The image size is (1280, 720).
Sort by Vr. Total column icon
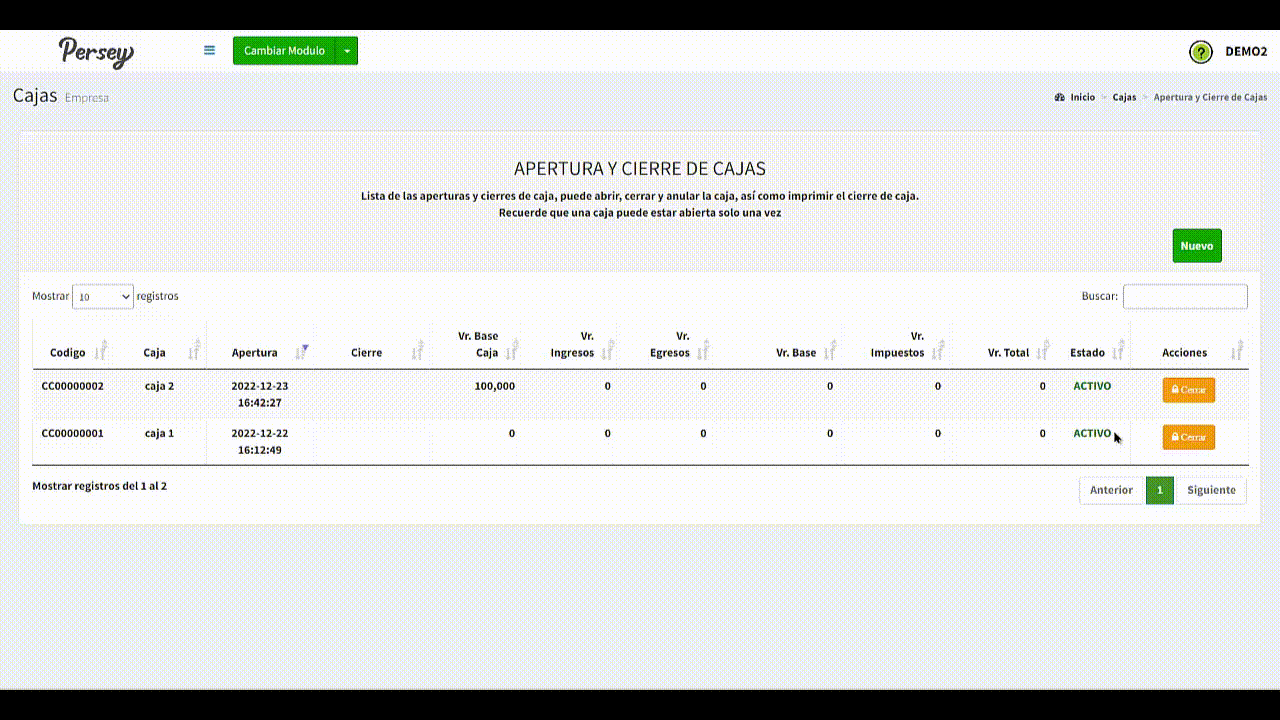tap(1043, 351)
